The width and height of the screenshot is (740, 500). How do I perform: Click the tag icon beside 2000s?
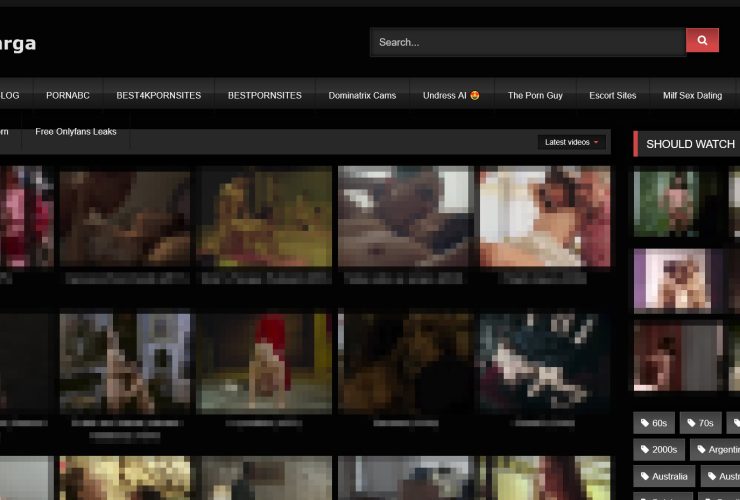644,450
